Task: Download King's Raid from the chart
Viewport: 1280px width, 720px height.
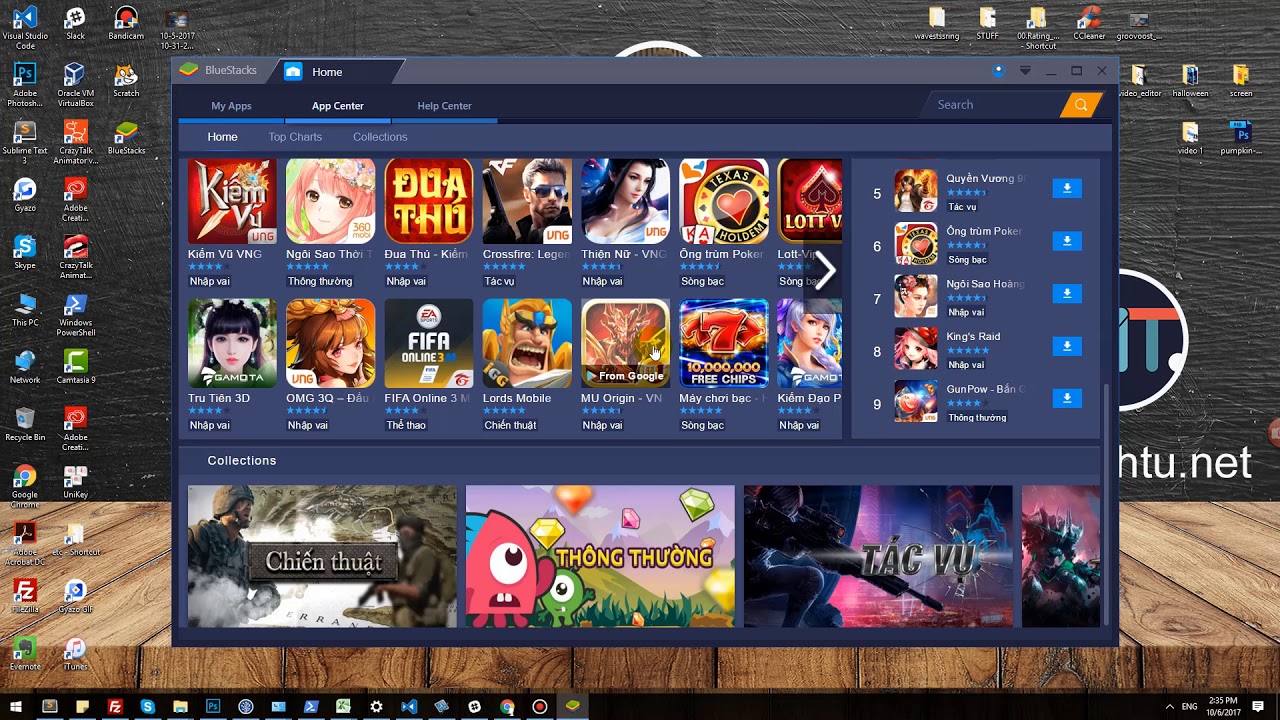Action: point(1067,346)
